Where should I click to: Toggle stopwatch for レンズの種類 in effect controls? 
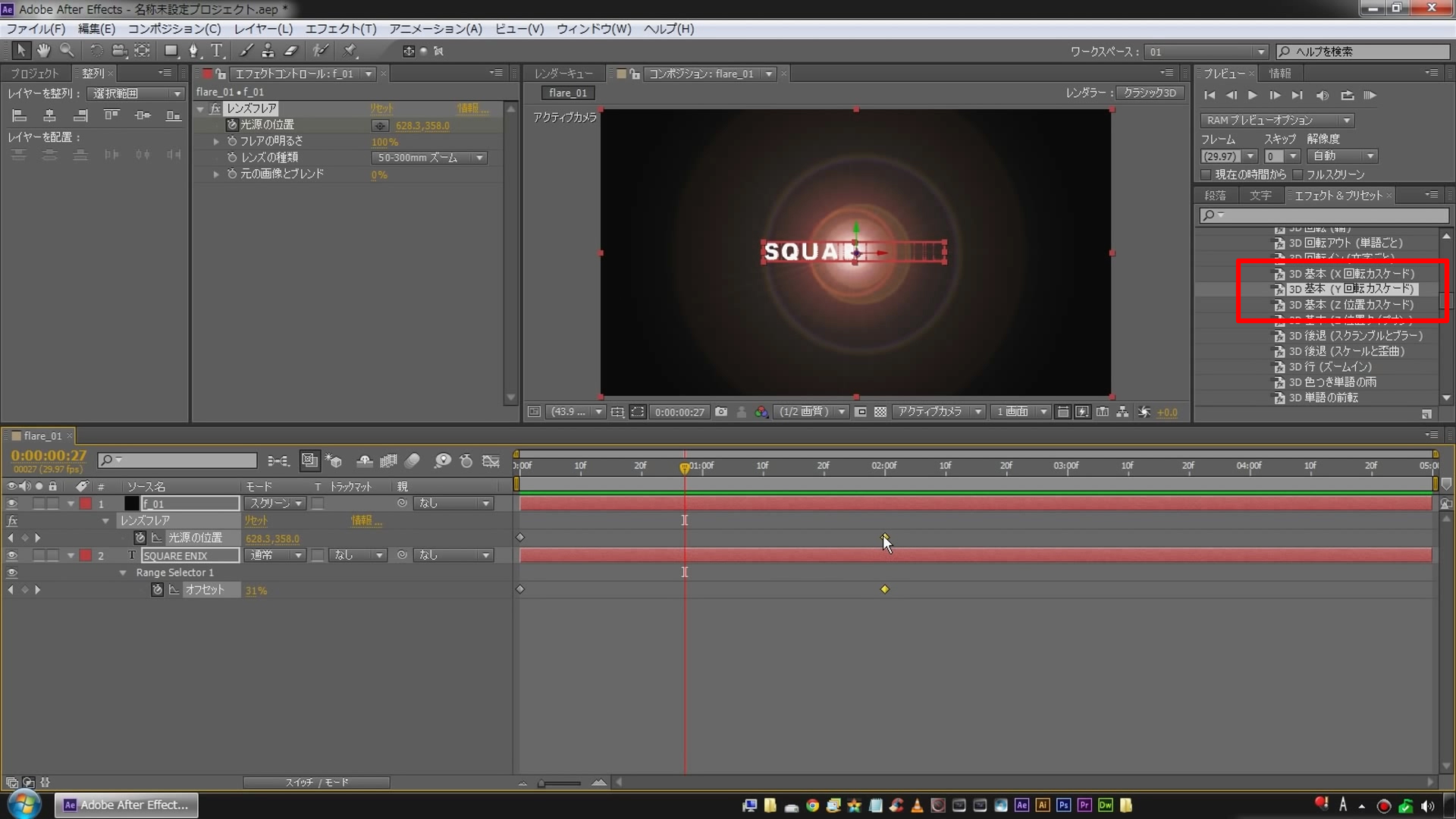click(232, 158)
